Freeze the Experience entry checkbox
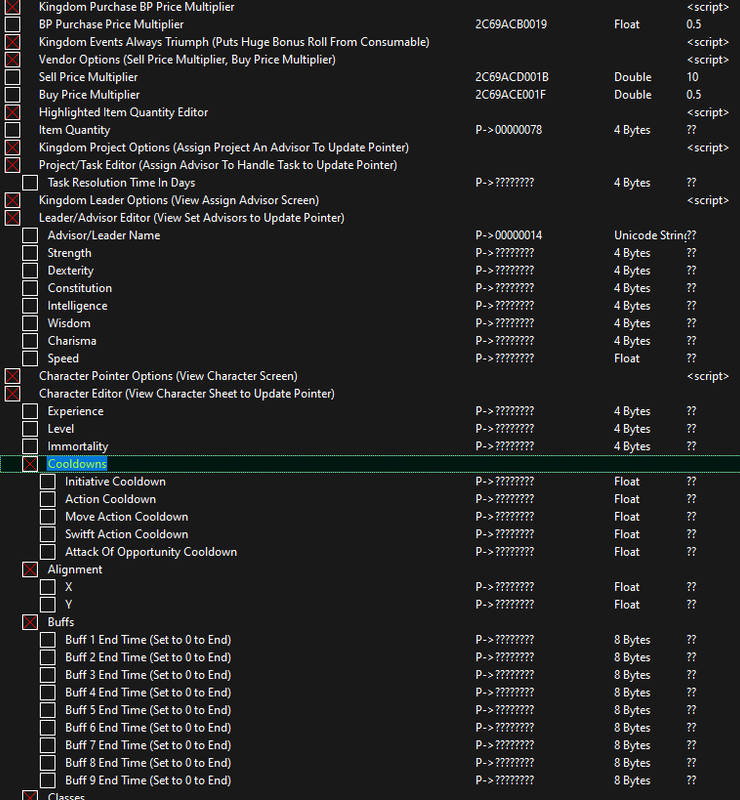 tap(30, 411)
